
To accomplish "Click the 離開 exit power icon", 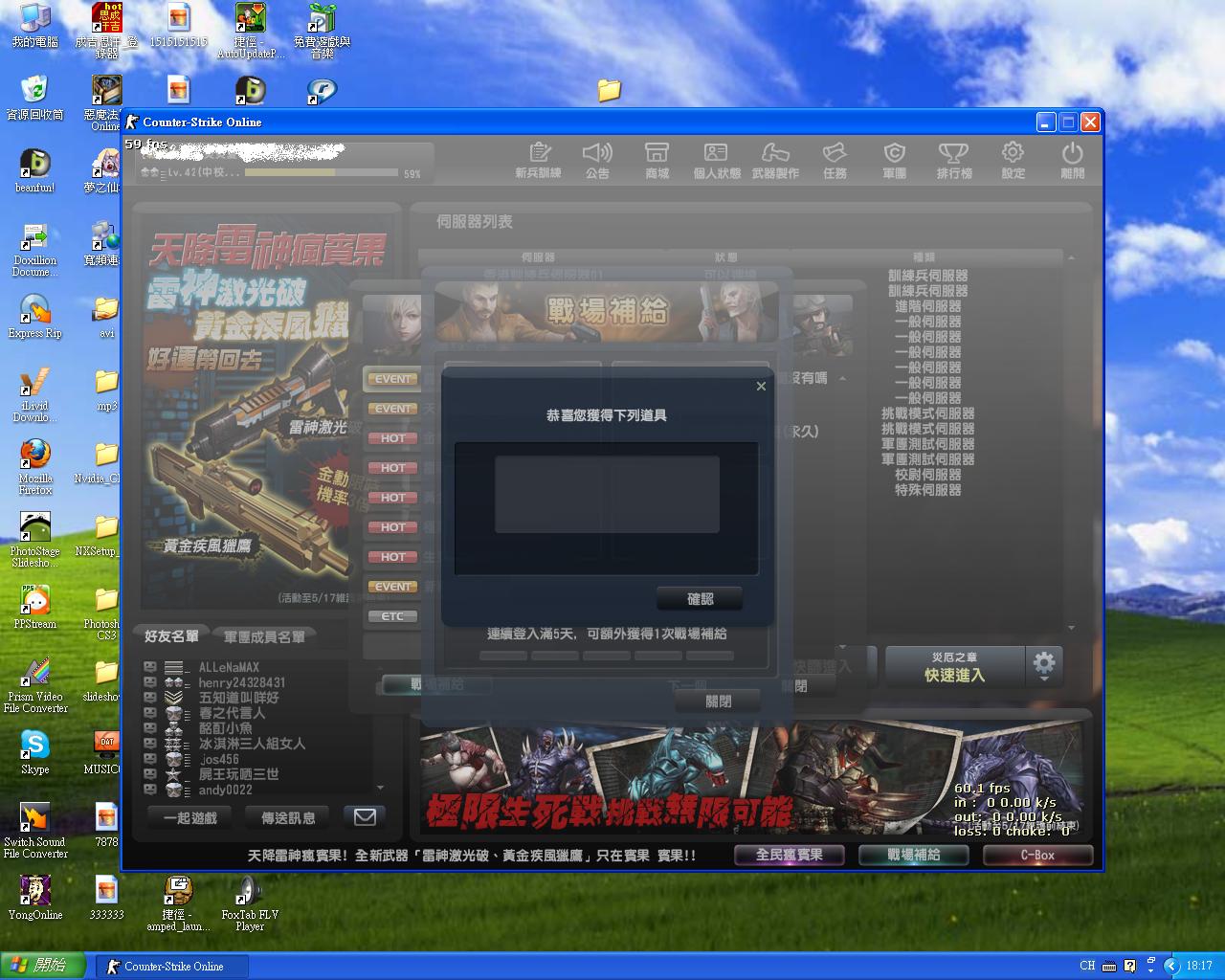I will pos(1072,160).
